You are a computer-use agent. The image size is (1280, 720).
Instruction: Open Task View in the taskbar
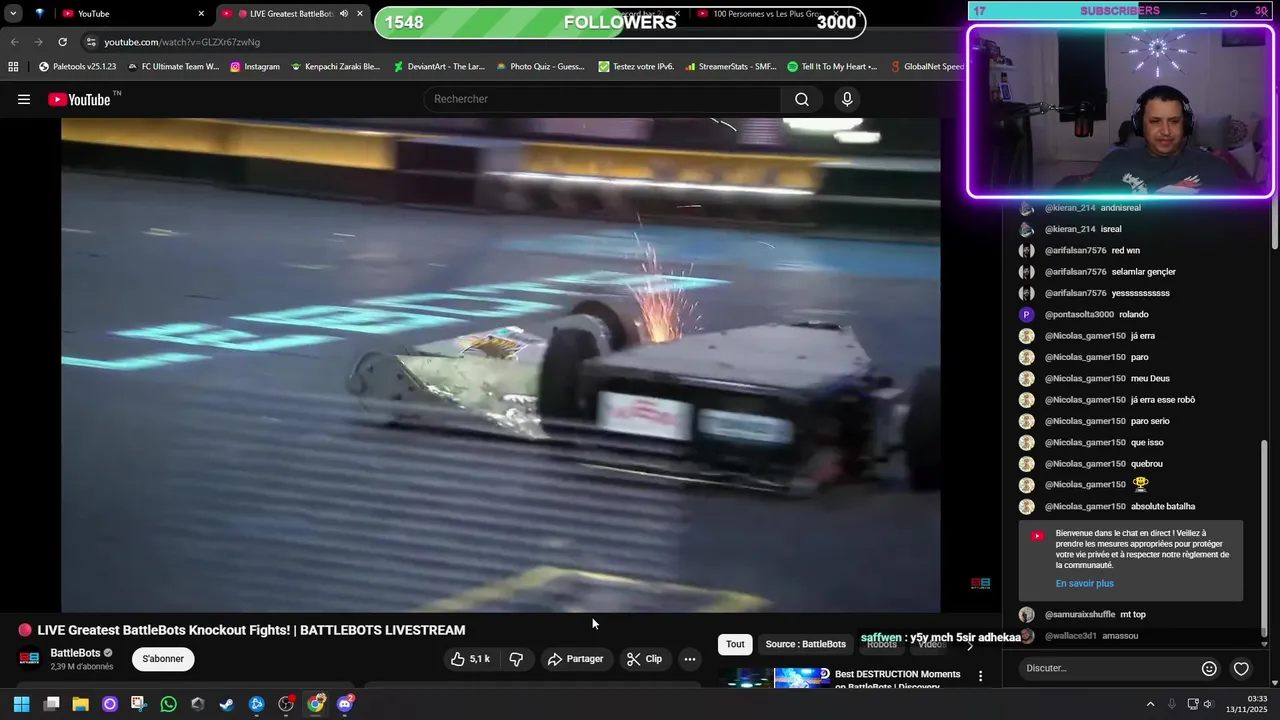[x=51, y=704]
